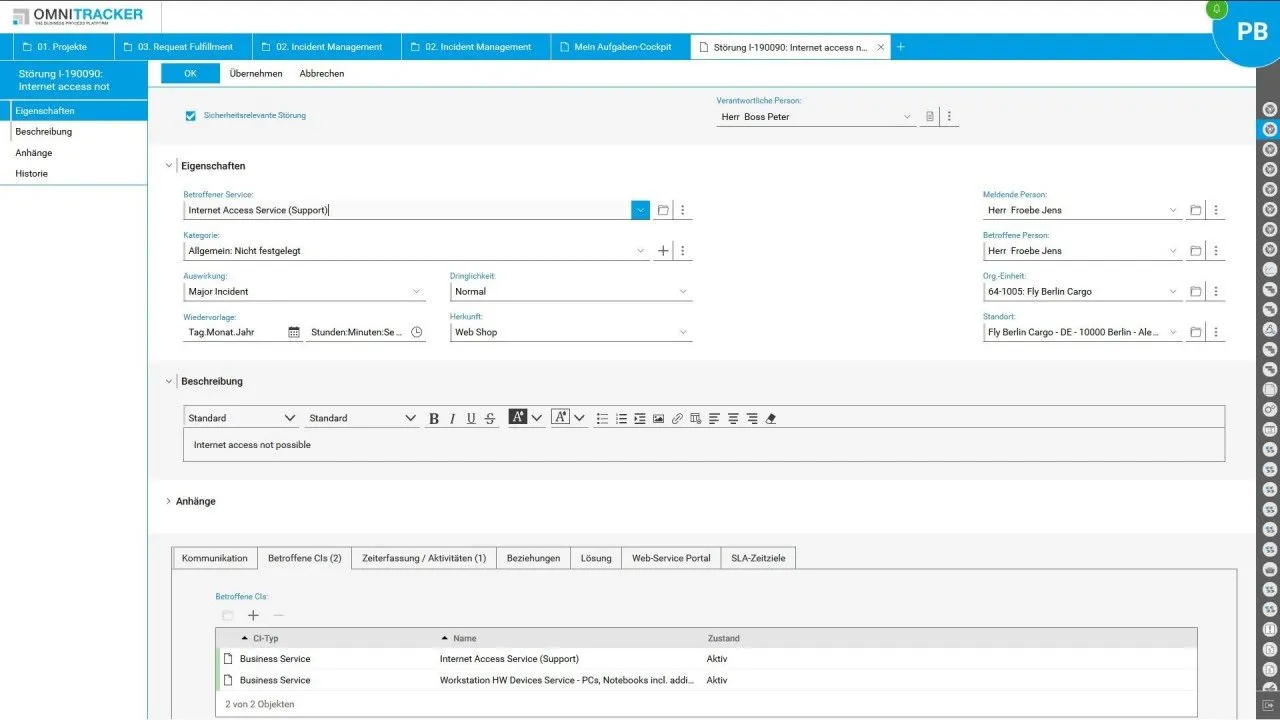Switch to the 03. Request Fulfillment tab

[x=183, y=47]
